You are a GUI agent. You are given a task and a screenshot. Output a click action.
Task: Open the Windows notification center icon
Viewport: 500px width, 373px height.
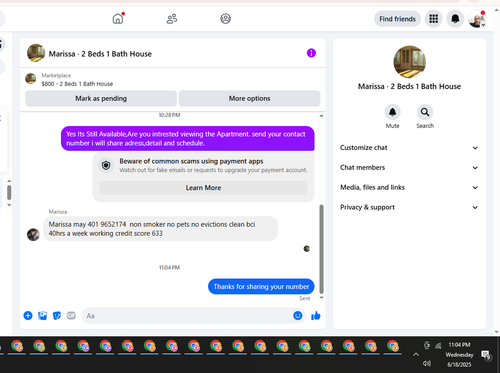tap(486, 355)
